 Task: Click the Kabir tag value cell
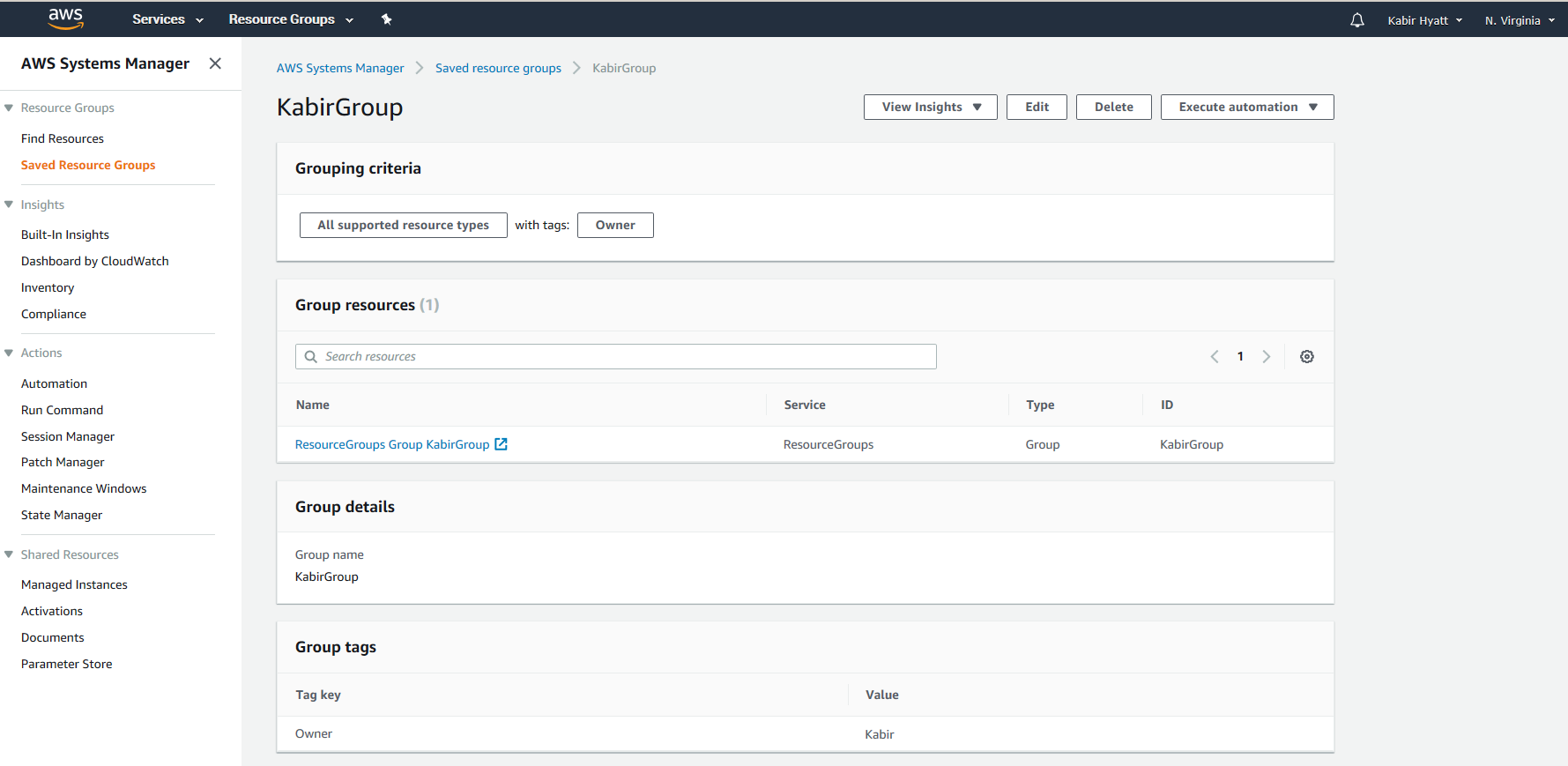pos(880,734)
